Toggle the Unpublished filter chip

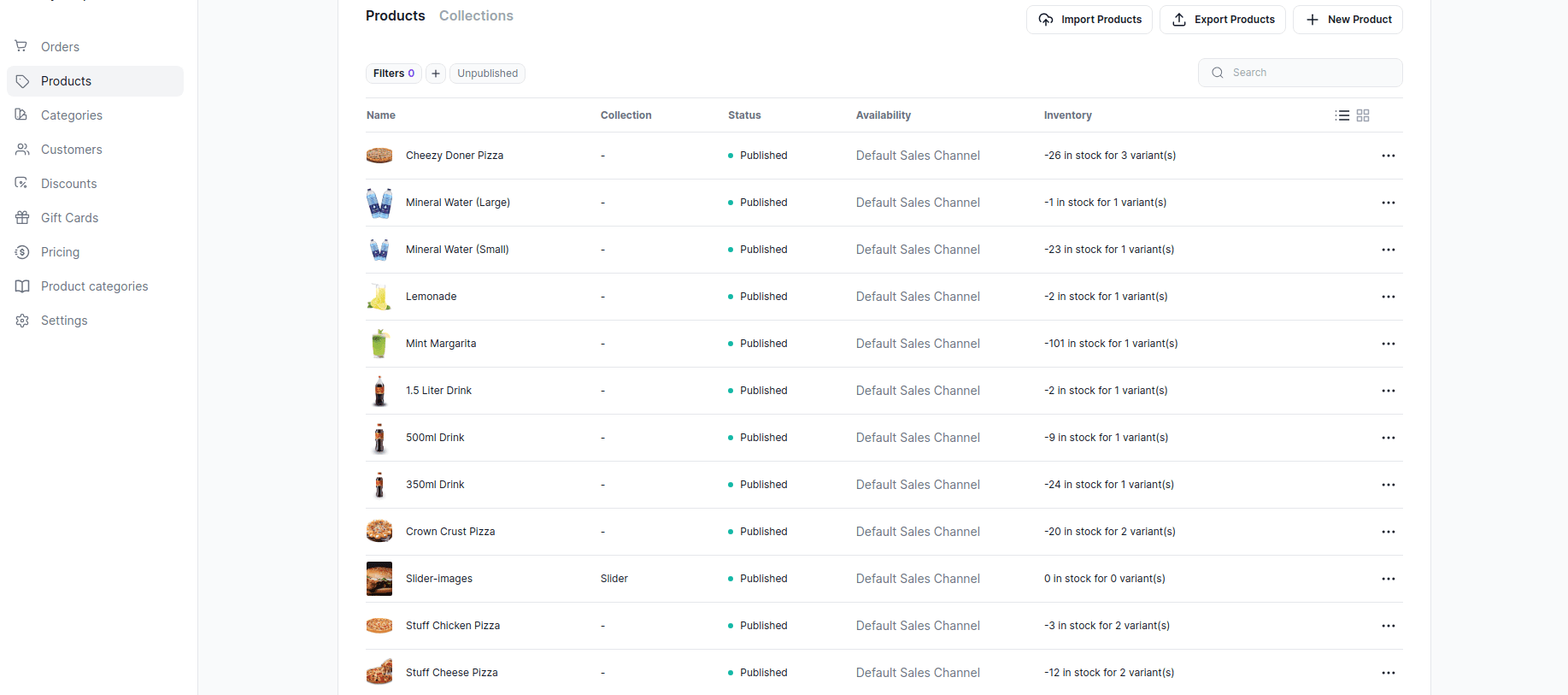487,74
